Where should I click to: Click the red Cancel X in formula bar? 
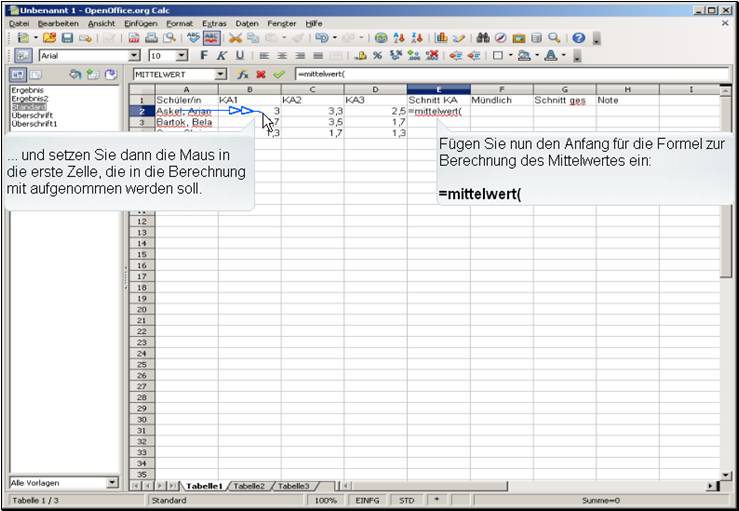(x=260, y=75)
